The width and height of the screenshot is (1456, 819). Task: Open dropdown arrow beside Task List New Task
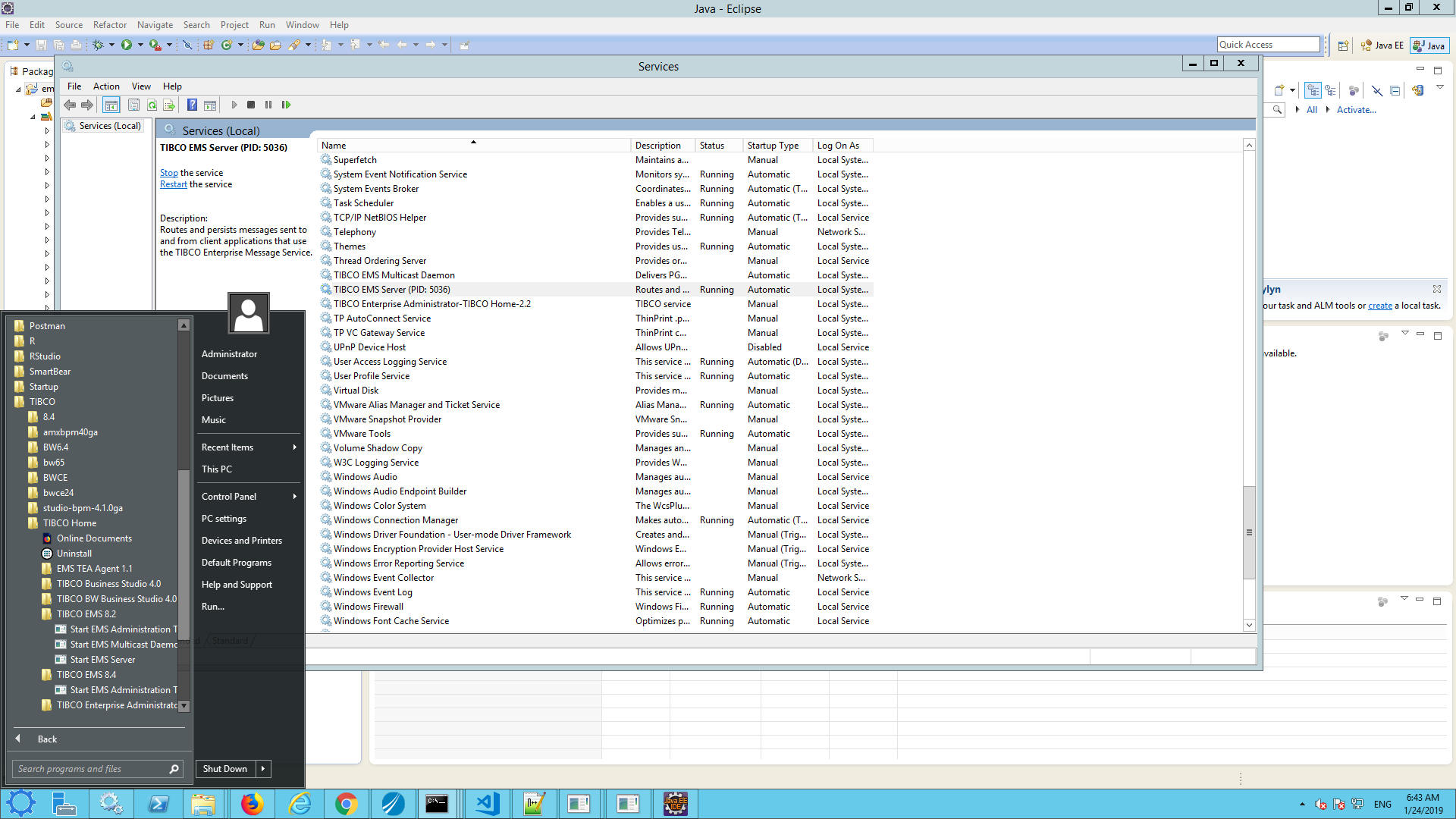(x=1292, y=91)
